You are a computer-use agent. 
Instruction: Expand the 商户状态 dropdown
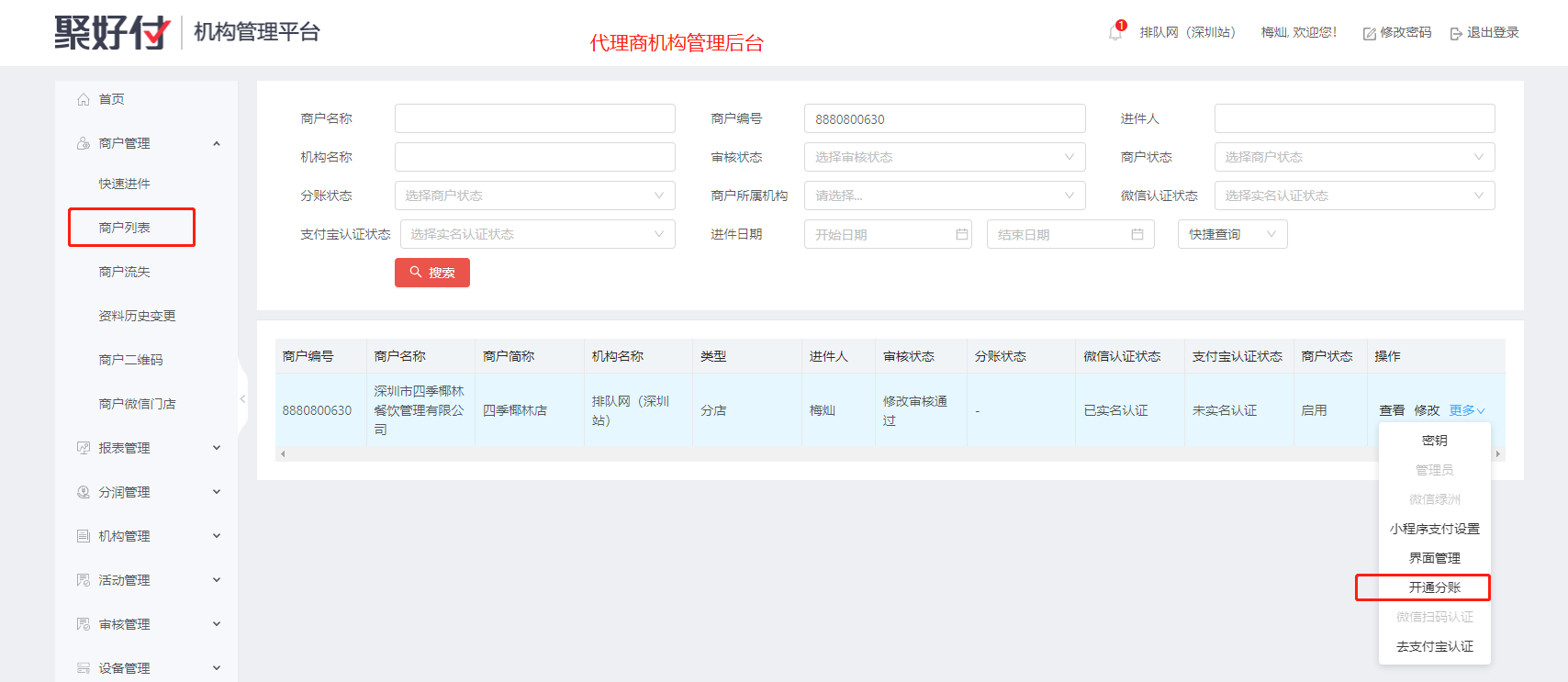coord(1353,157)
